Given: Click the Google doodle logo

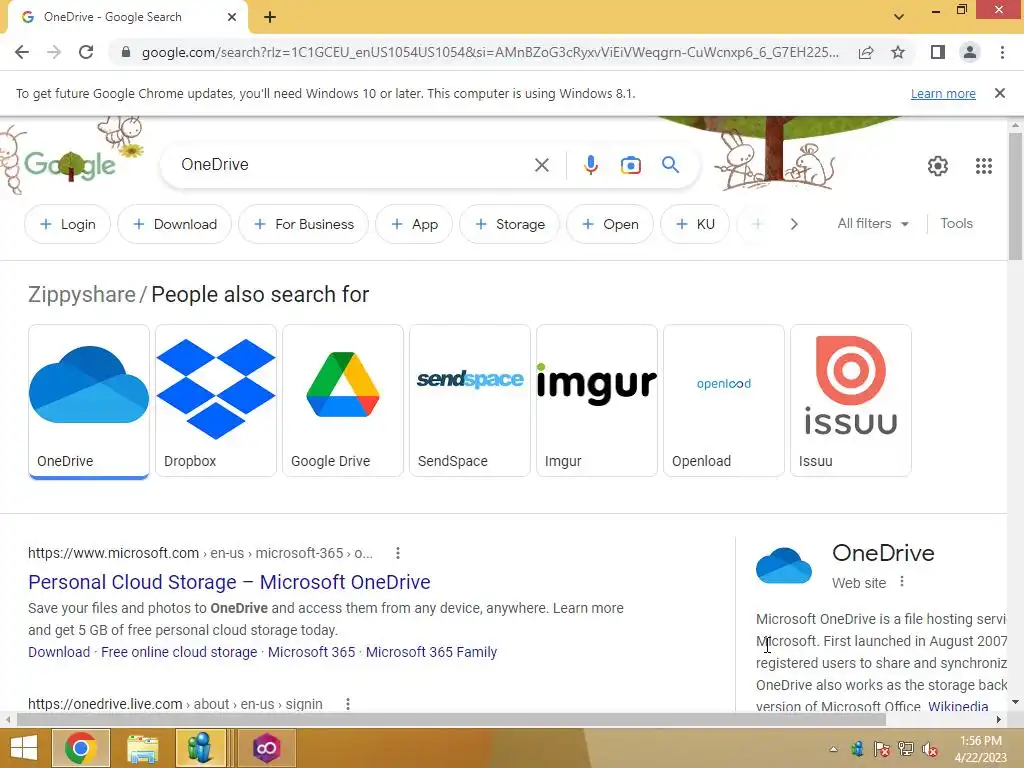Looking at the screenshot, I should click(x=71, y=165).
